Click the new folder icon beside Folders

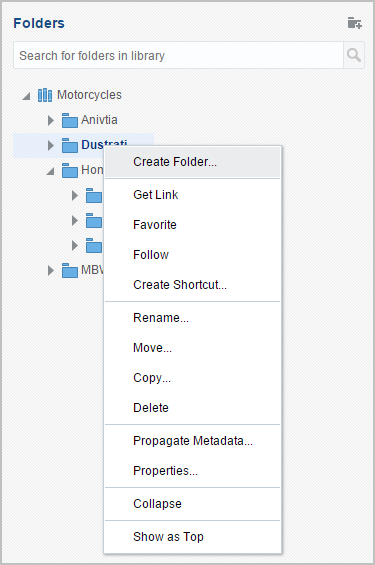click(x=354, y=23)
